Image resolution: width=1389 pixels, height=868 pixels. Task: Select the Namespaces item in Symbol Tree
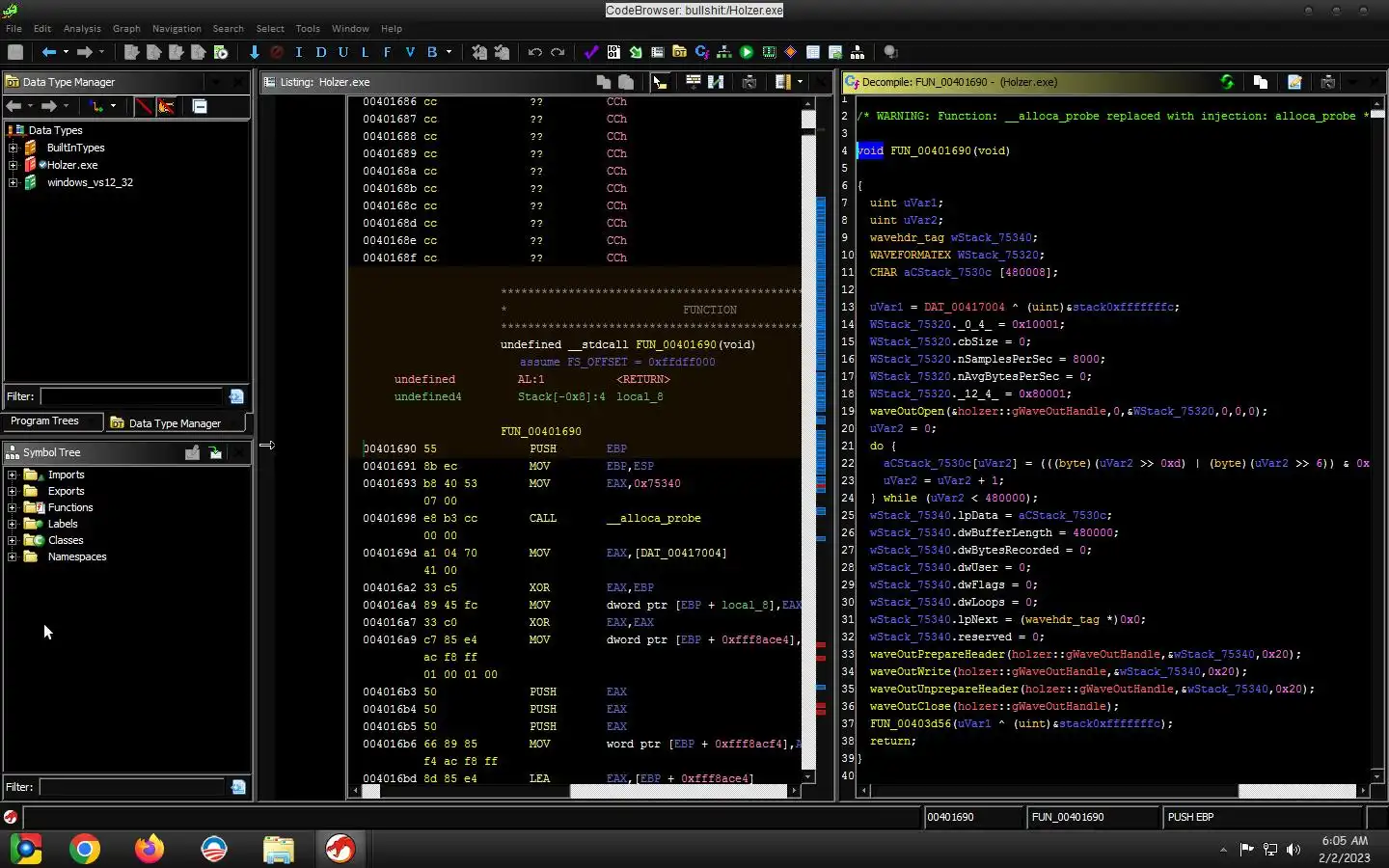coord(77,556)
